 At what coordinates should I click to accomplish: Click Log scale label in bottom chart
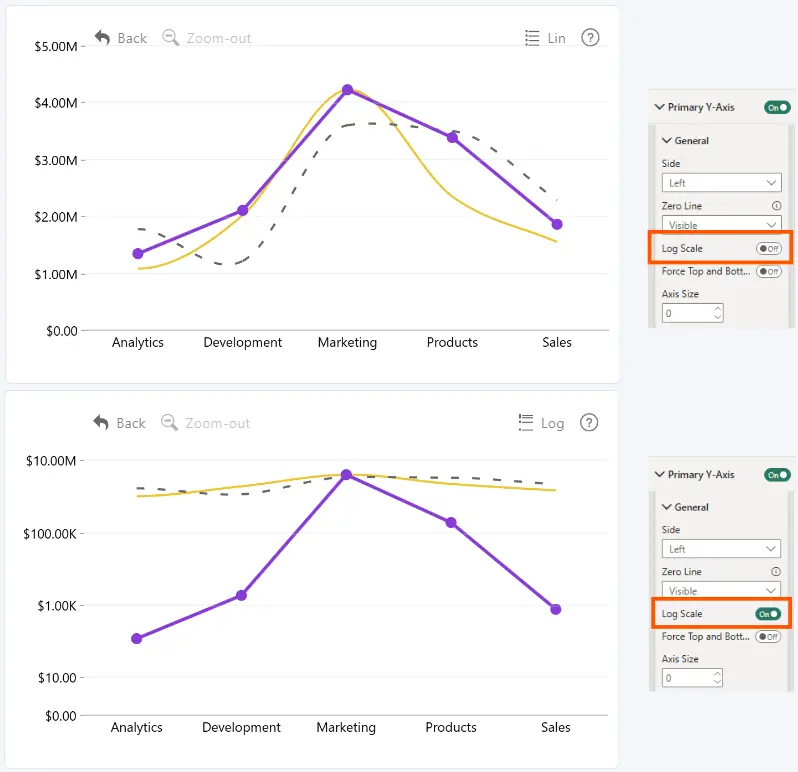click(x=552, y=423)
